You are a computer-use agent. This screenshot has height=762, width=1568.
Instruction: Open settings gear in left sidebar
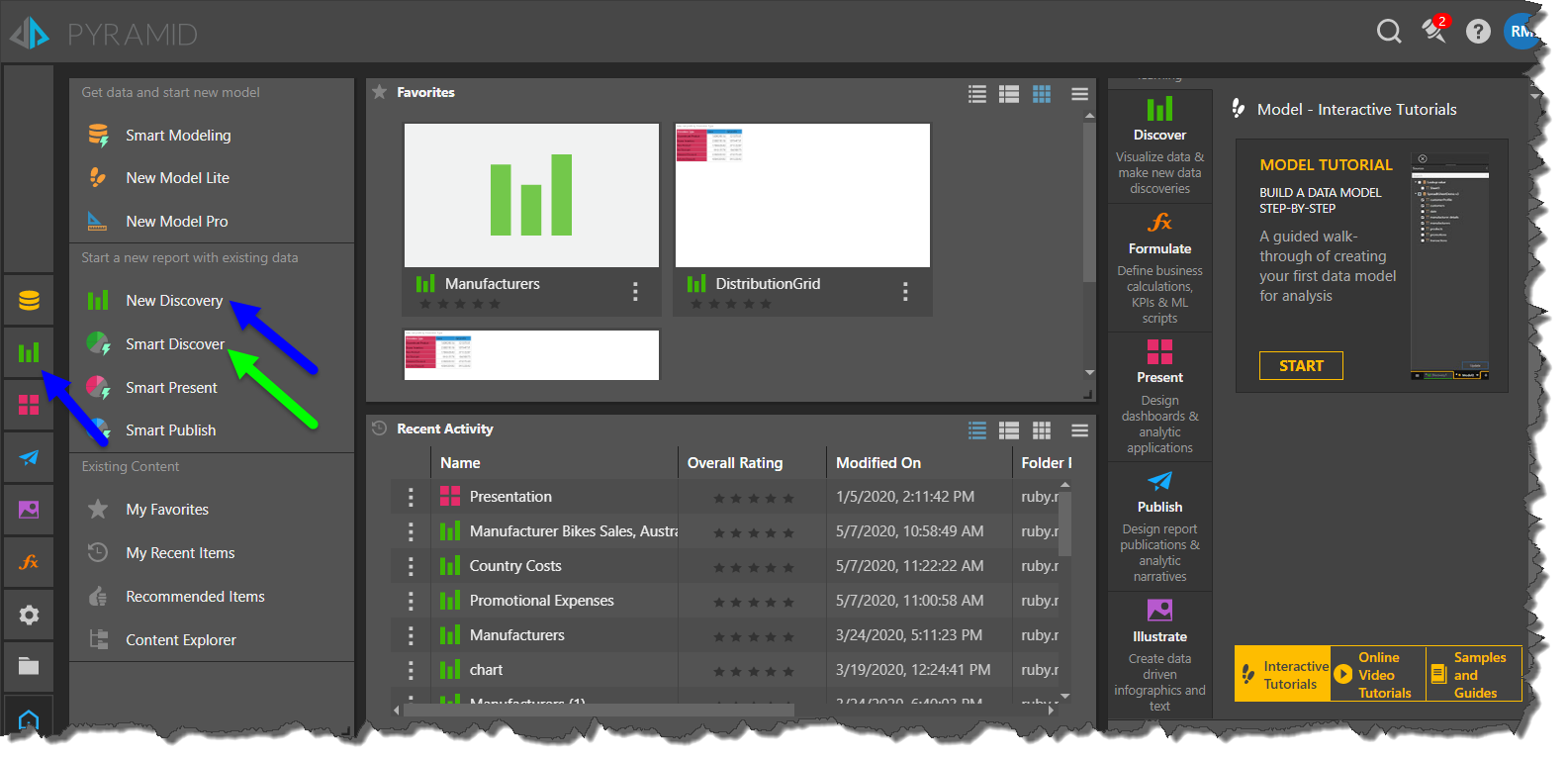coord(29,615)
